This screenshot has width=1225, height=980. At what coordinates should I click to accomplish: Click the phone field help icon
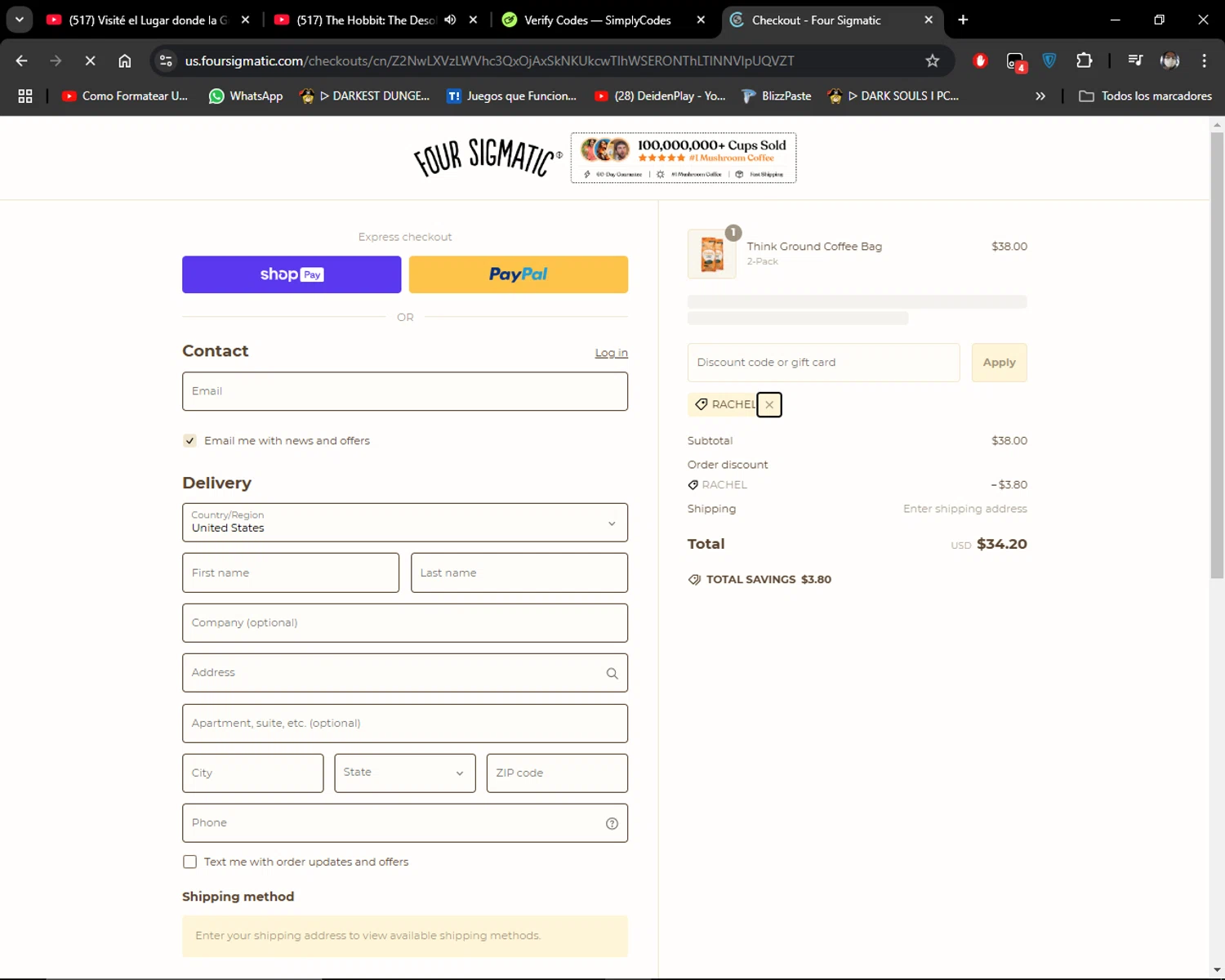[x=612, y=823]
